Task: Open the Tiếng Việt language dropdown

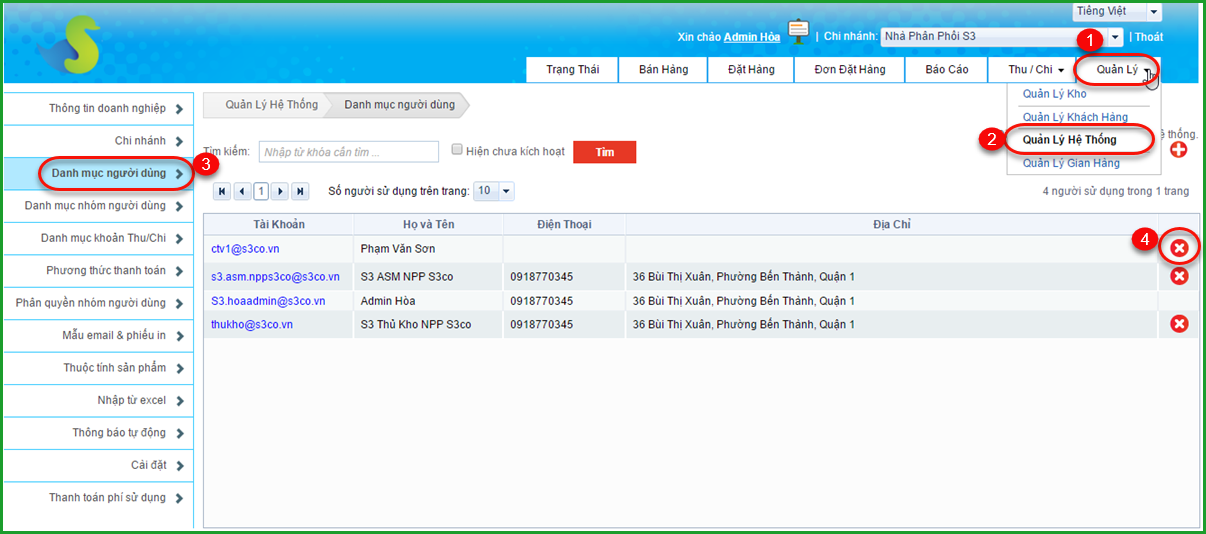Action: pos(1117,11)
